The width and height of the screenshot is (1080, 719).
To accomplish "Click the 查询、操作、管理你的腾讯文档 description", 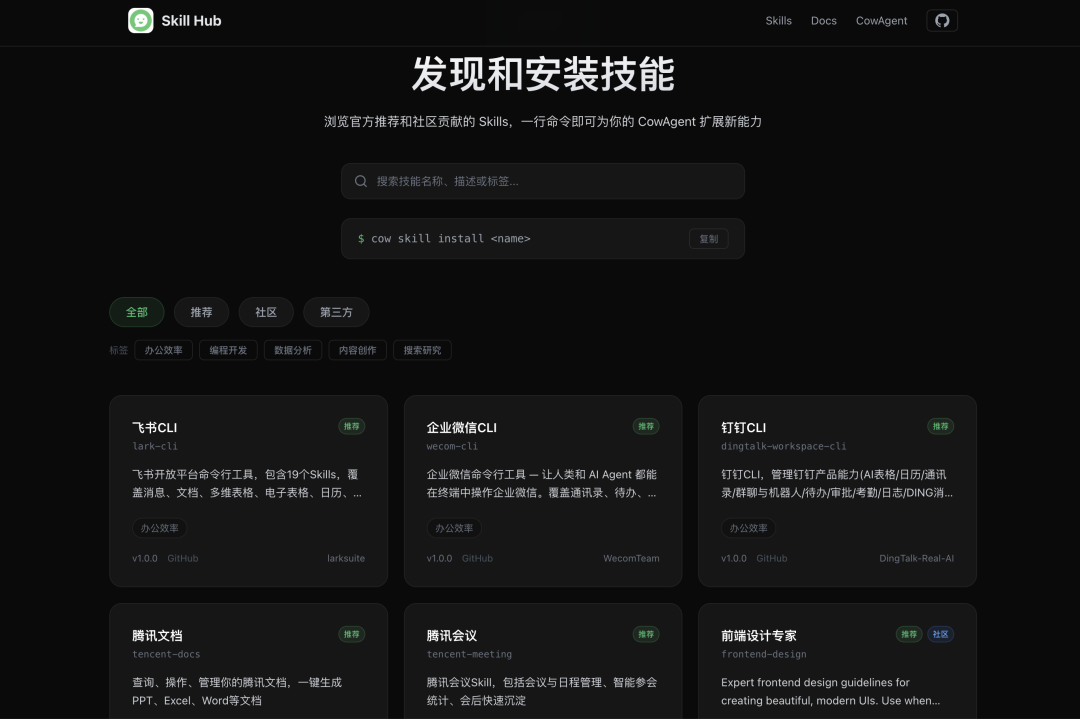I will tap(237, 691).
